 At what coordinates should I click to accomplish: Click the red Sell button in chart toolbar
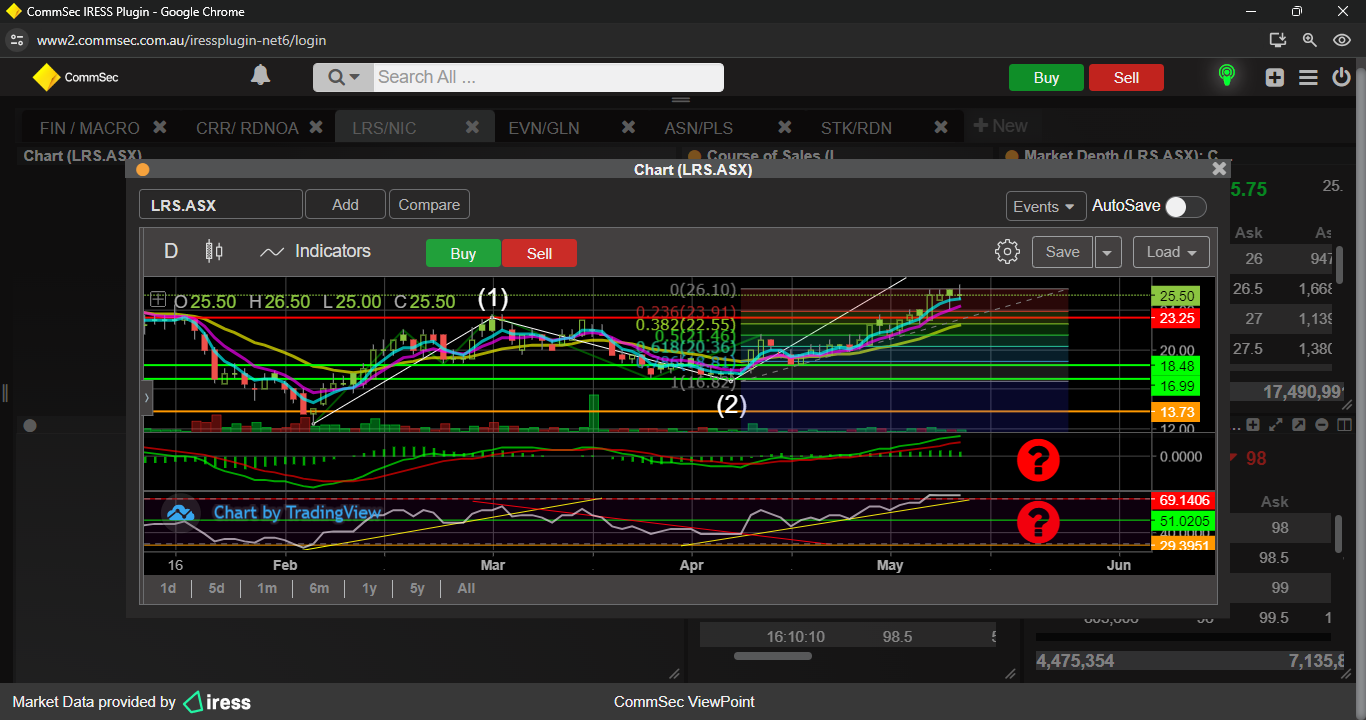(x=539, y=254)
